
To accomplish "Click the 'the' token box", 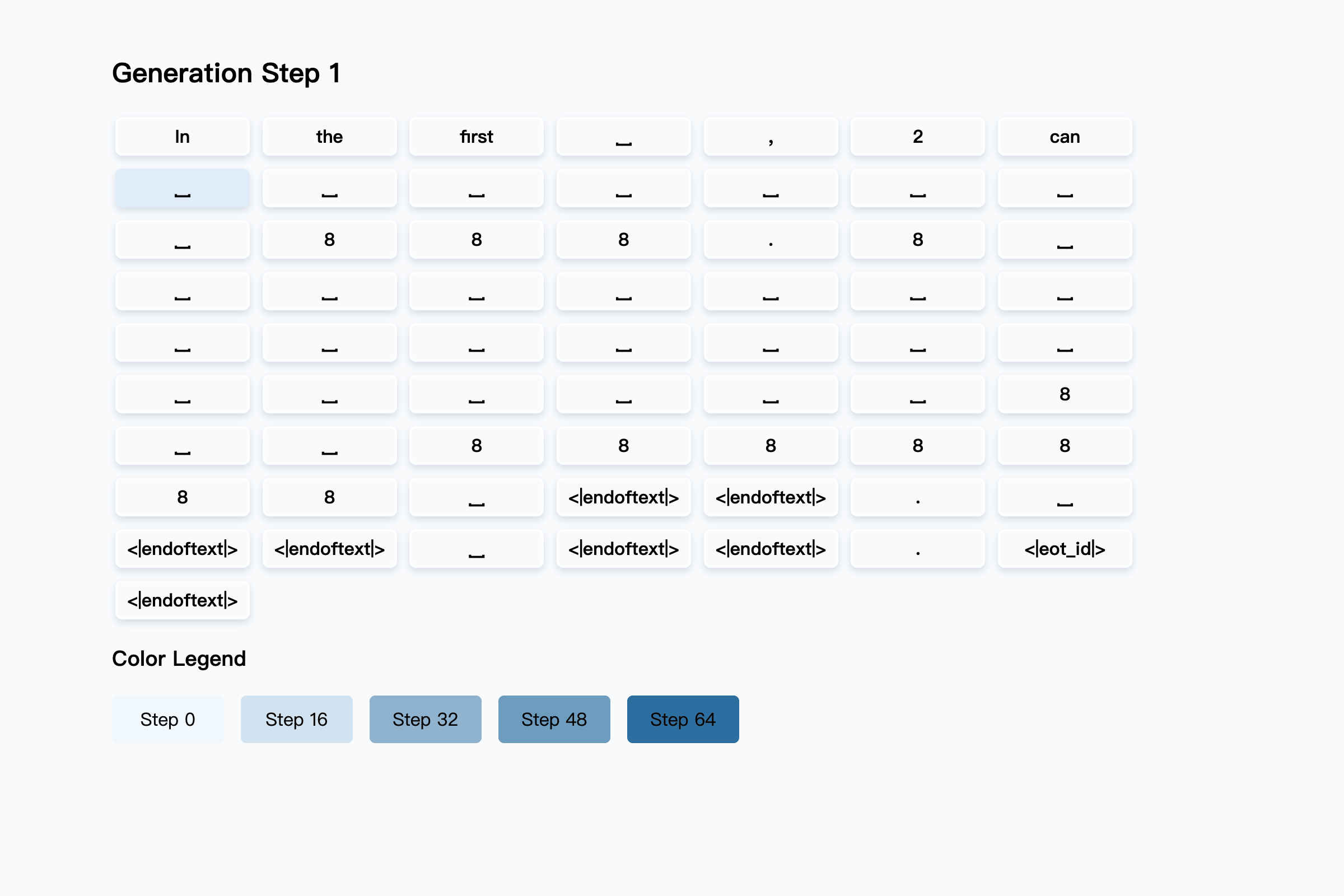I will 329,137.
